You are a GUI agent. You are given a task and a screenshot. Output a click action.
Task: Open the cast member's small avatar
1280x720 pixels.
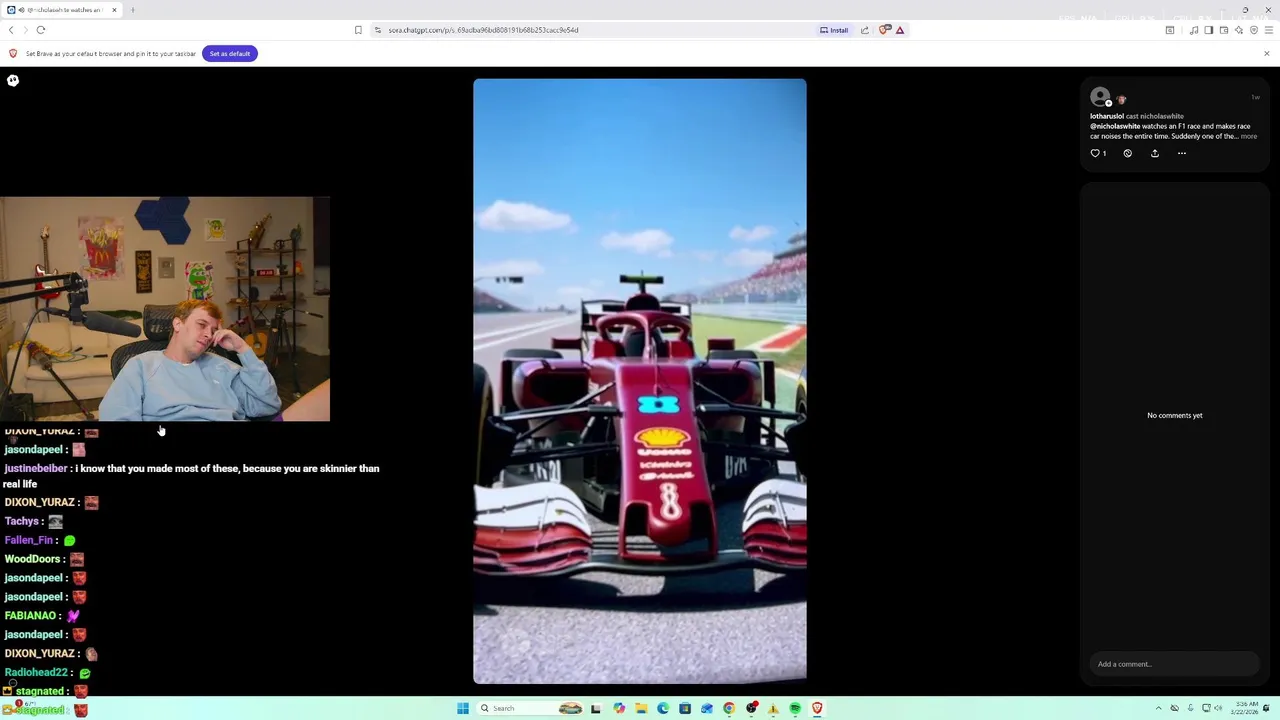click(x=1121, y=100)
